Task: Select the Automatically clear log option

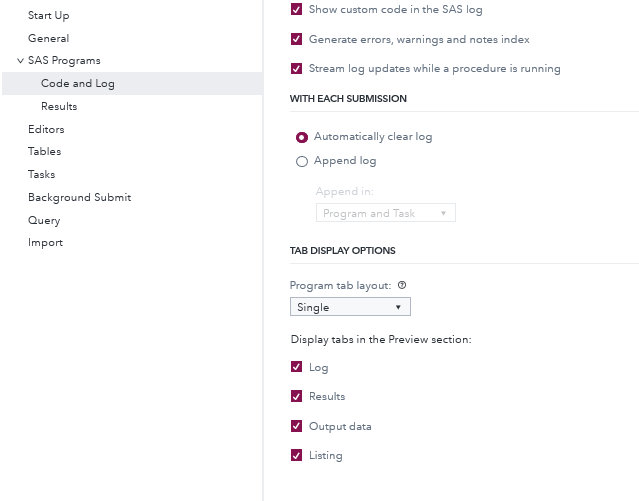Action: tap(302, 137)
